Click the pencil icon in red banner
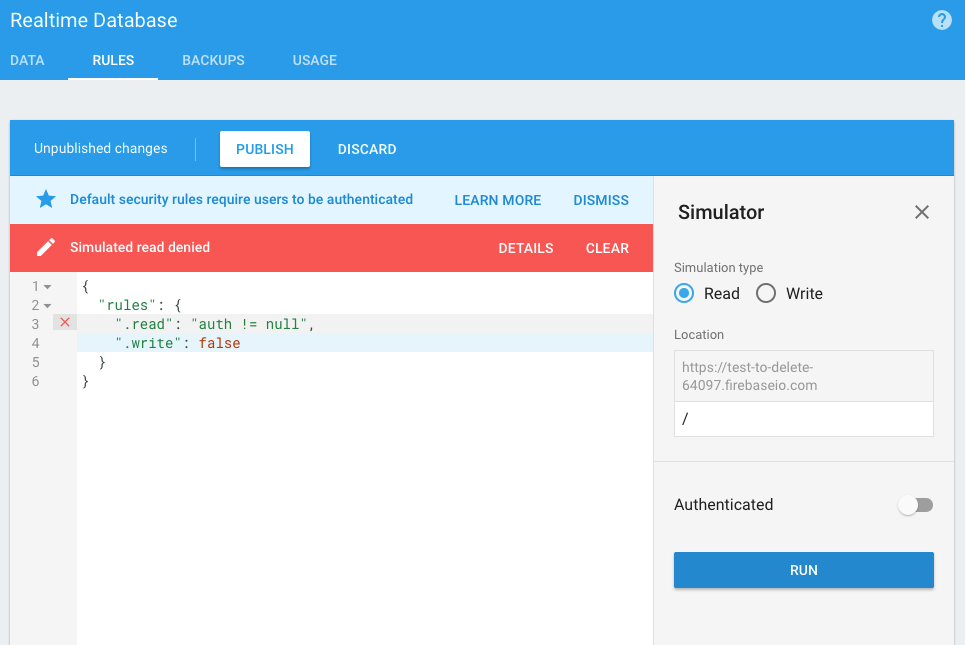 click(x=46, y=248)
